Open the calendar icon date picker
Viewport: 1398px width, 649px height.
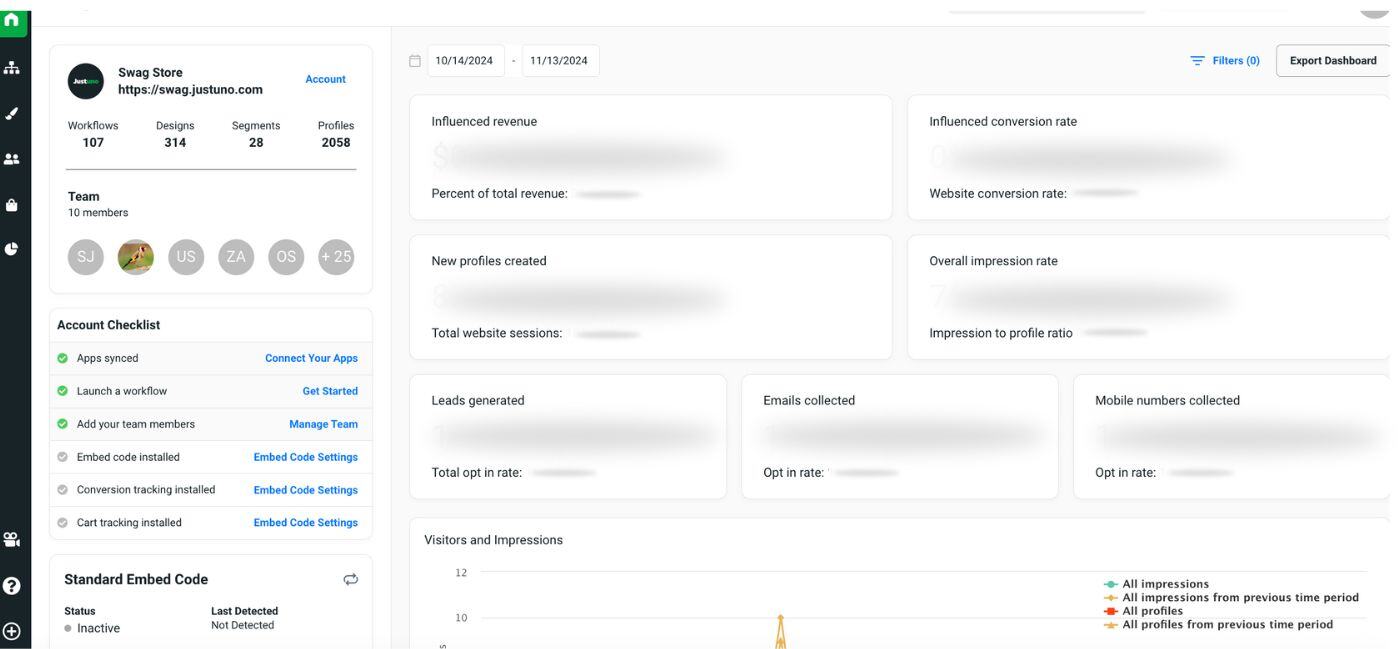click(415, 61)
